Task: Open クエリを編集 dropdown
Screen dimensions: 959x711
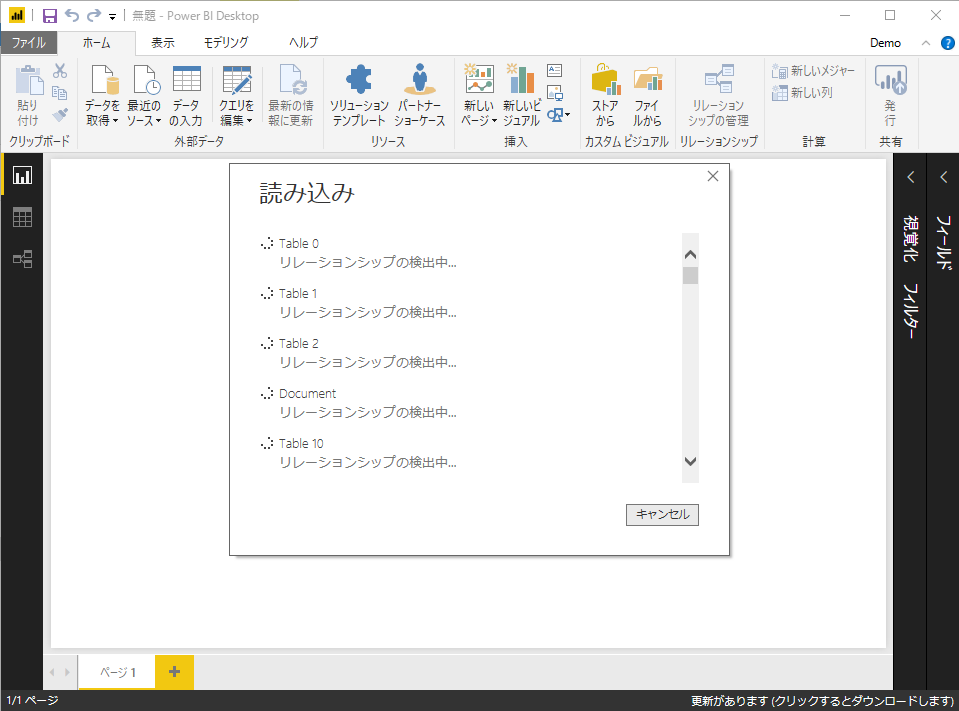Action: click(x=236, y=95)
